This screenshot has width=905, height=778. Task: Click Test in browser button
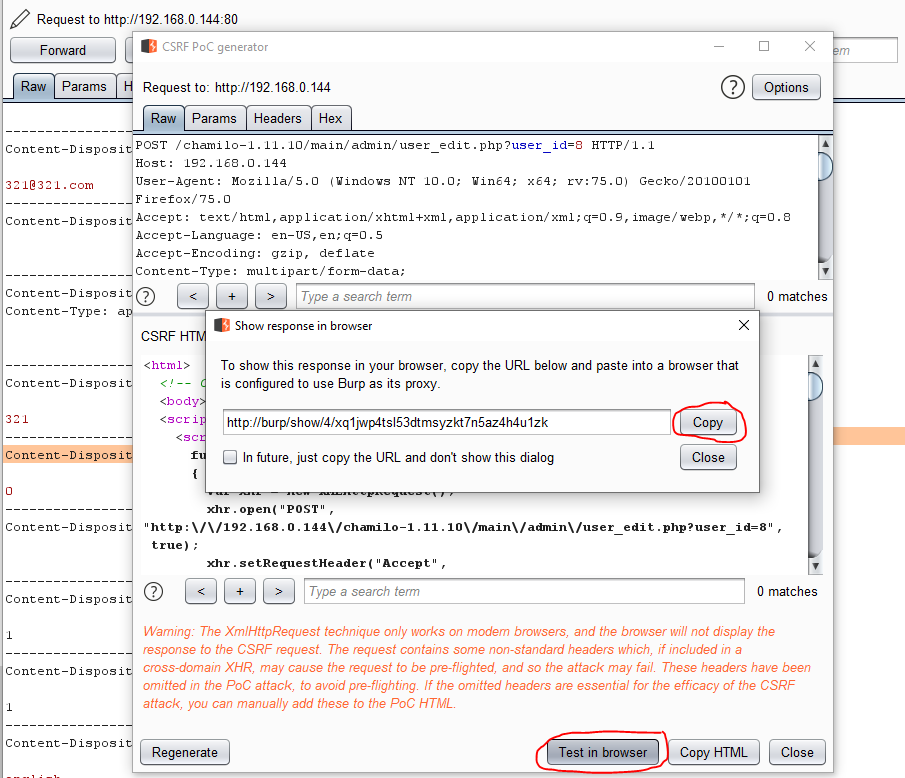pos(603,753)
